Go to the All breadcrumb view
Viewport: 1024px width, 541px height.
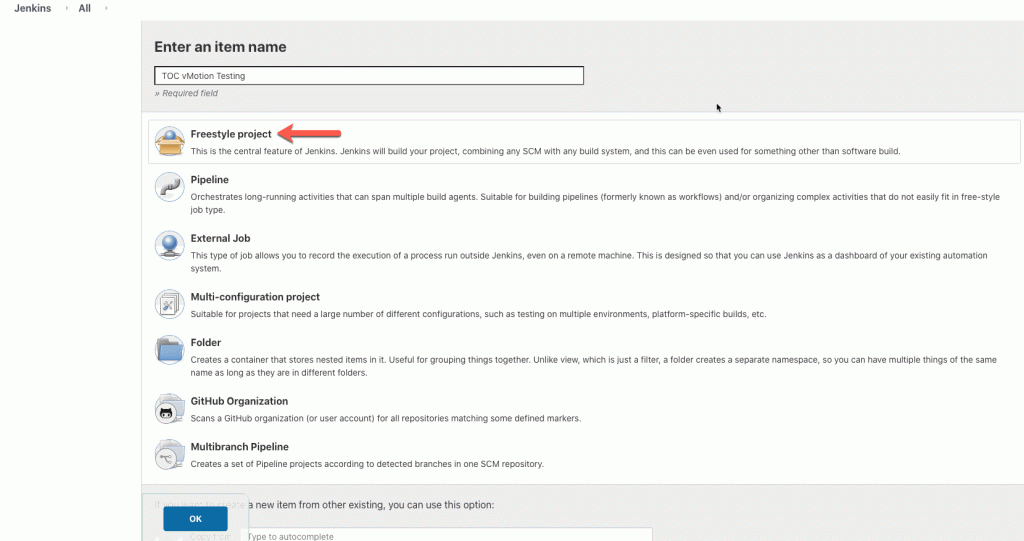[x=84, y=8]
